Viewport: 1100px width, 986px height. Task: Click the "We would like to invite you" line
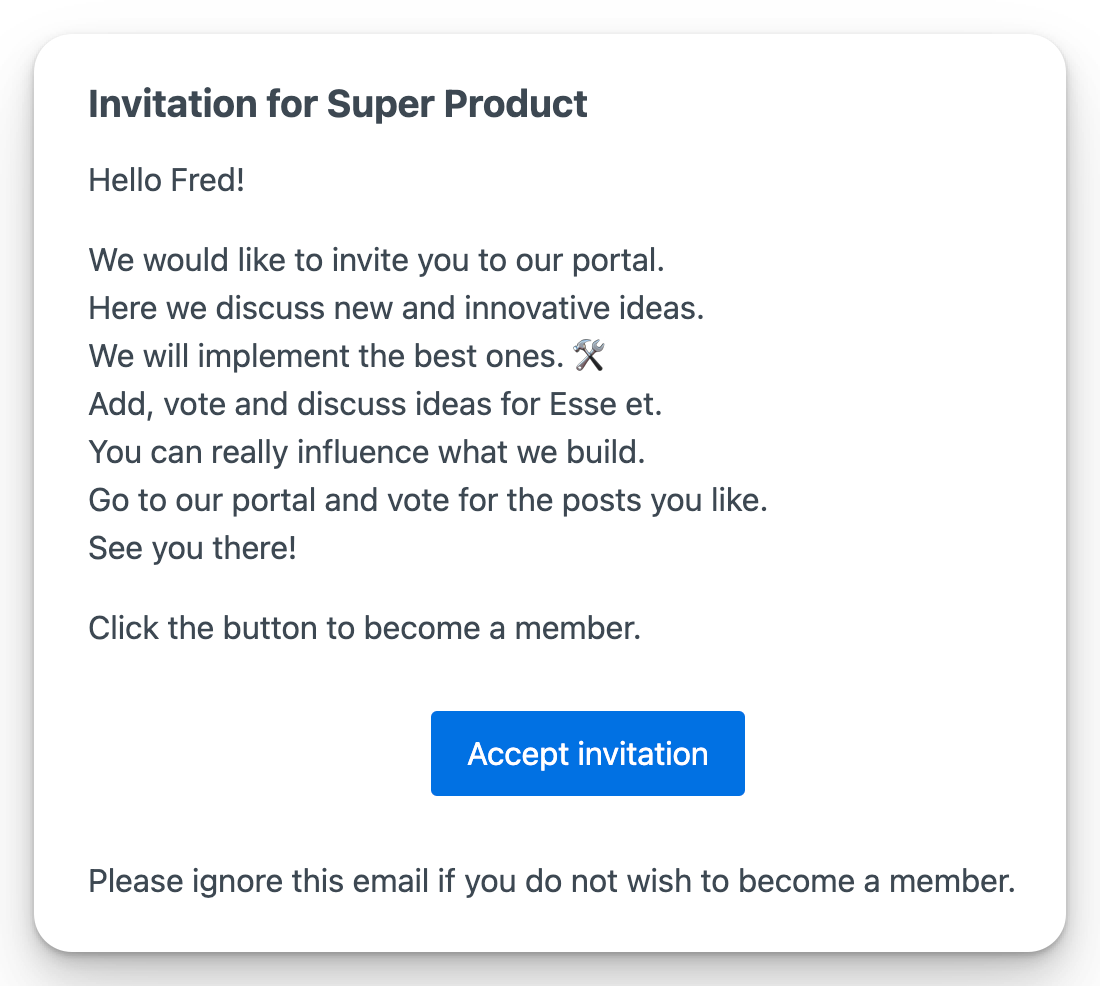coord(376,261)
